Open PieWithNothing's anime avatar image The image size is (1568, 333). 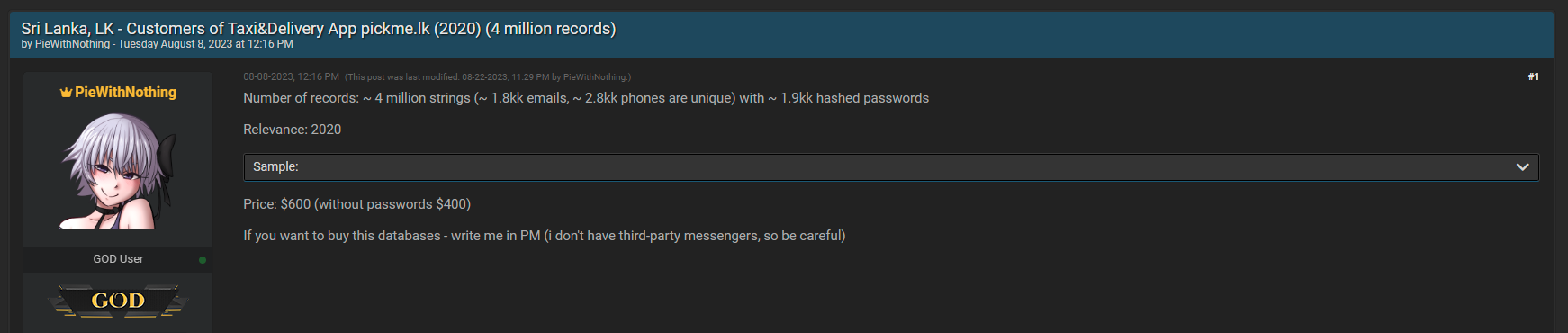click(x=118, y=171)
